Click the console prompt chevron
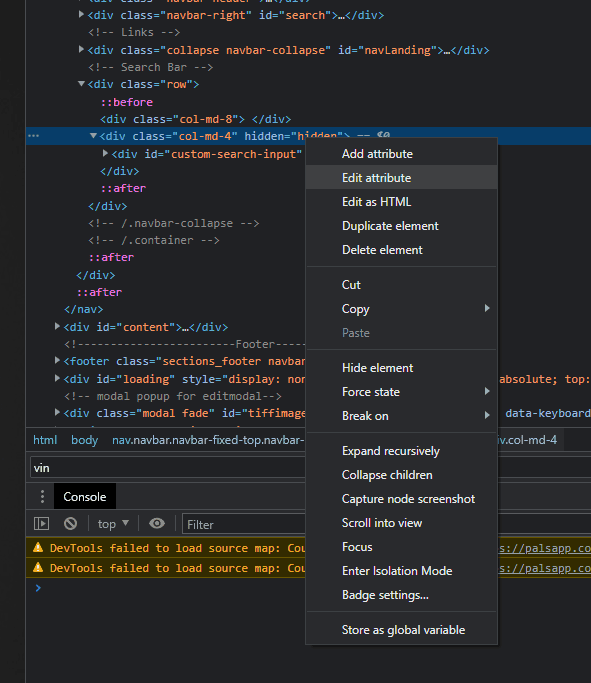Viewport: 591px width, 683px height. click(x=38, y=588)
